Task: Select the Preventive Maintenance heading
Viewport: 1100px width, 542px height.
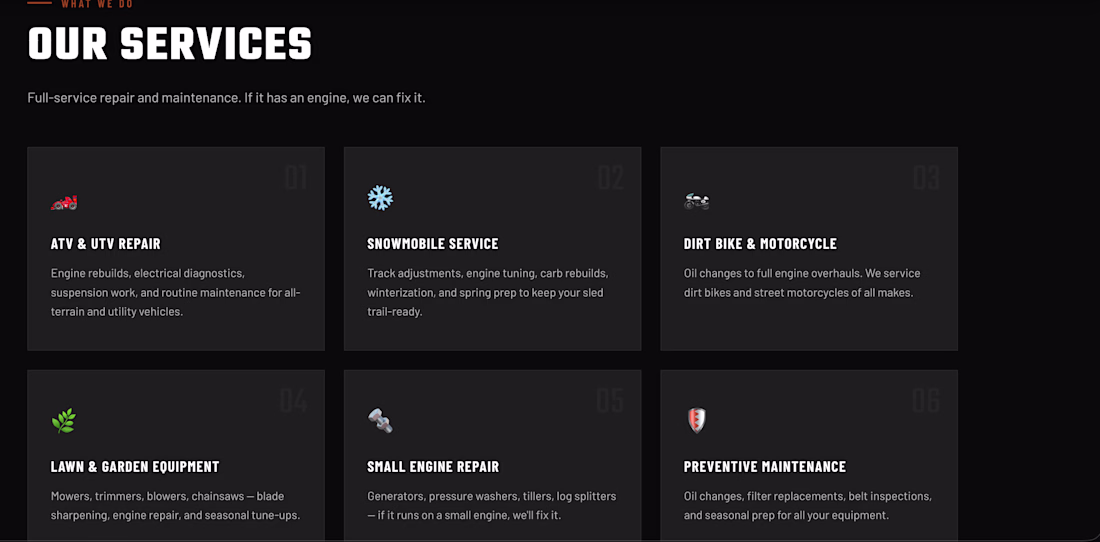Action: [x=765, y=467]
